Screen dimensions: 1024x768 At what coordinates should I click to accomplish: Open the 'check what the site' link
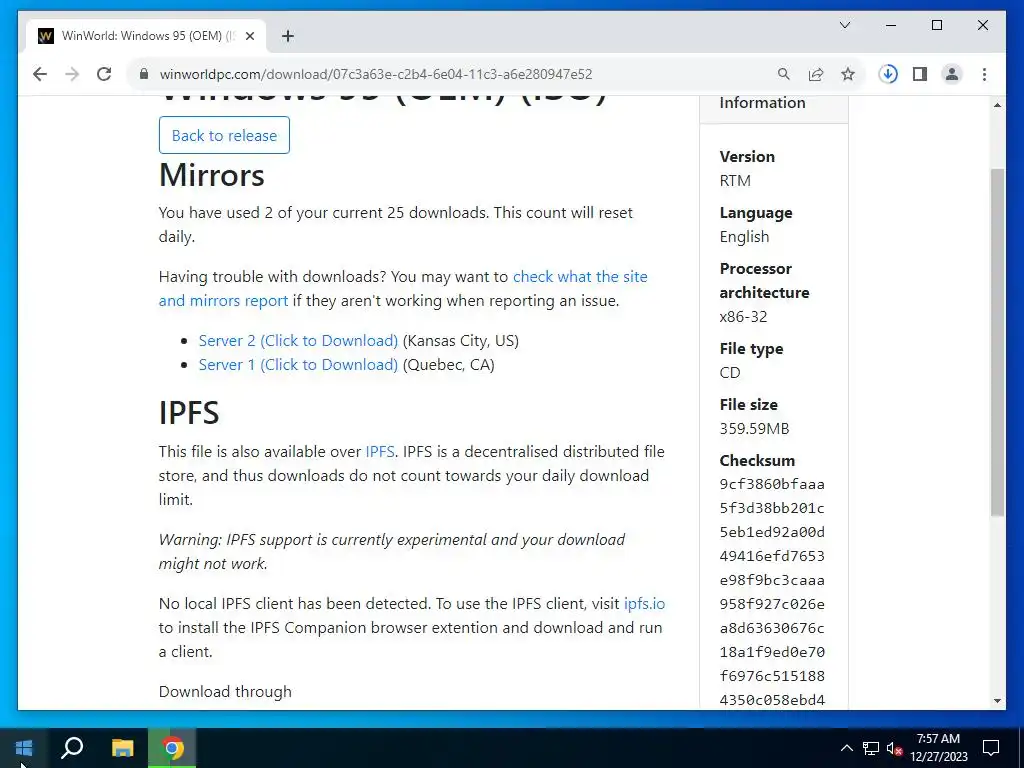(x=580, y=276)
